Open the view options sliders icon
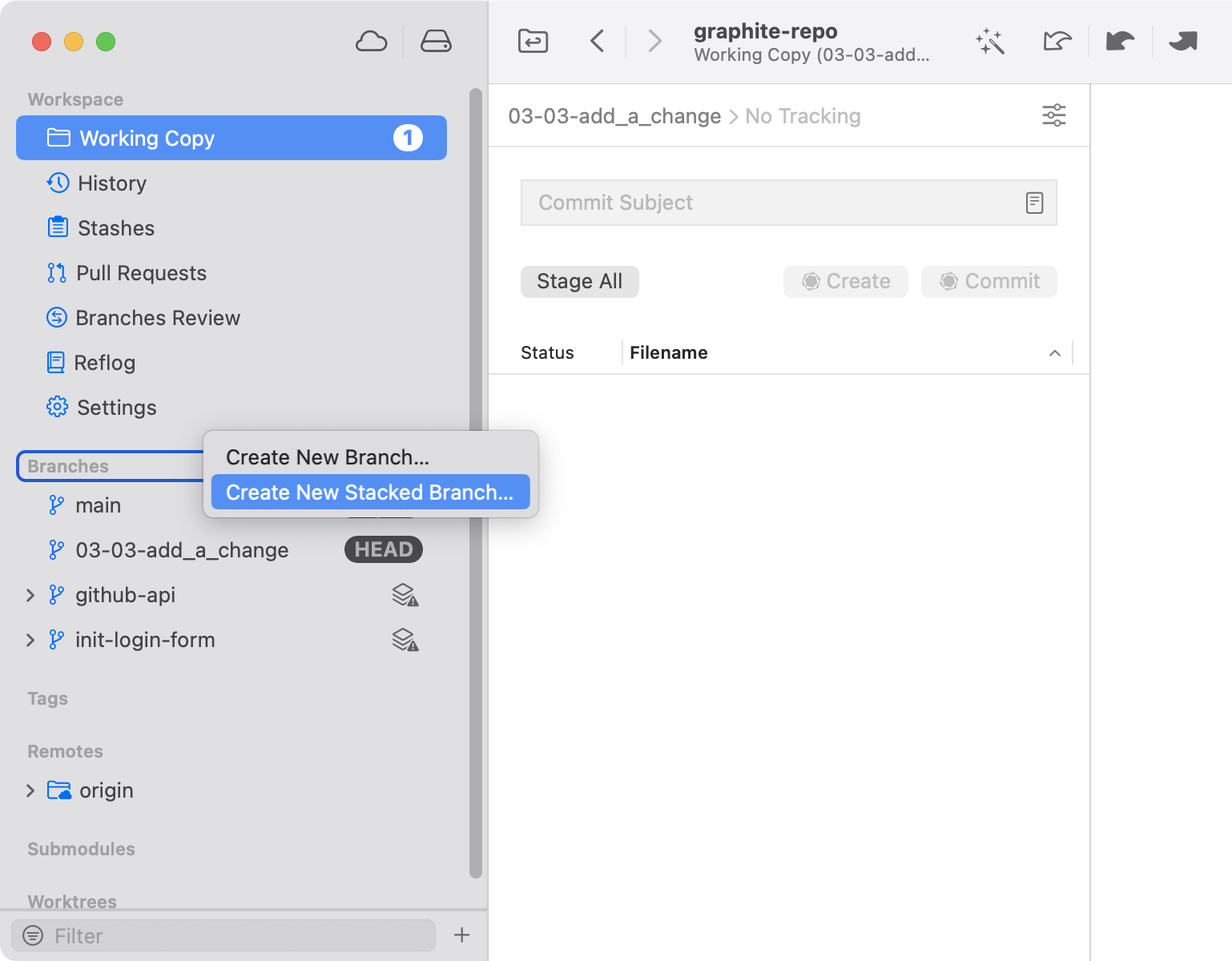1232x961 pixels. click(x=1053, y=116)
